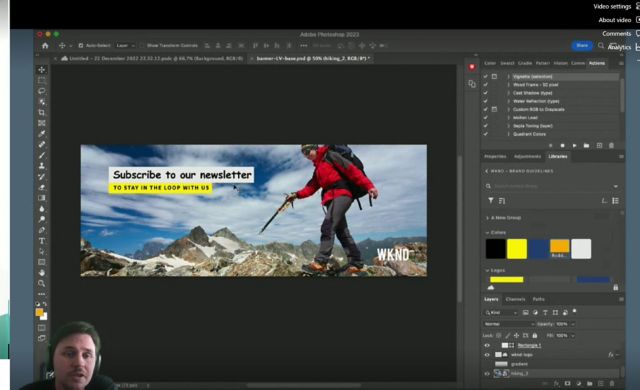Switch to the Properties tab
The width and height of the screenshot is (640, 390).
[x=495, y=157]
